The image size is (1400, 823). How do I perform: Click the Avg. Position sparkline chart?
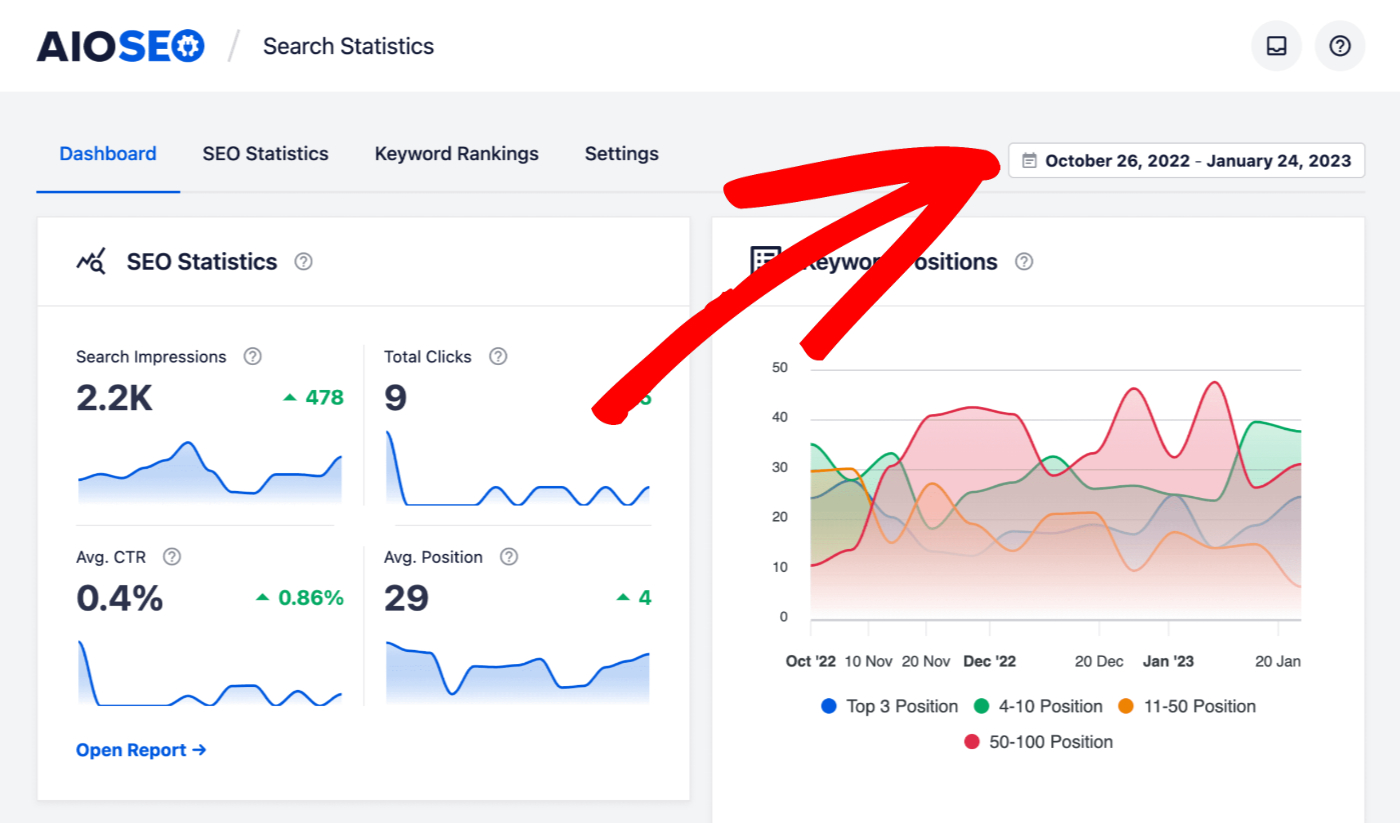click(x=518, y=674)
